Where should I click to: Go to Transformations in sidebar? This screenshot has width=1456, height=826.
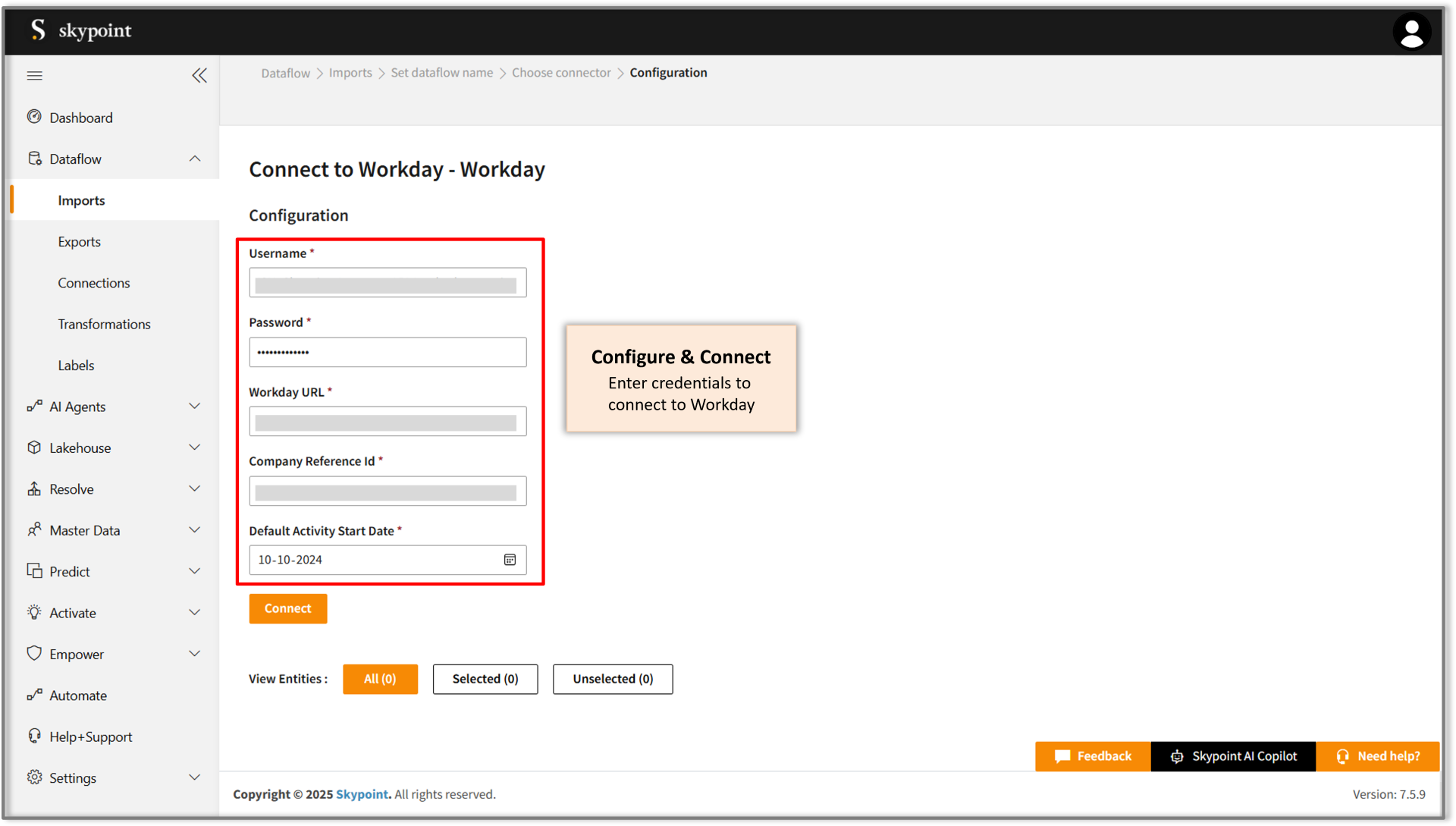click(x=104, y=324)
